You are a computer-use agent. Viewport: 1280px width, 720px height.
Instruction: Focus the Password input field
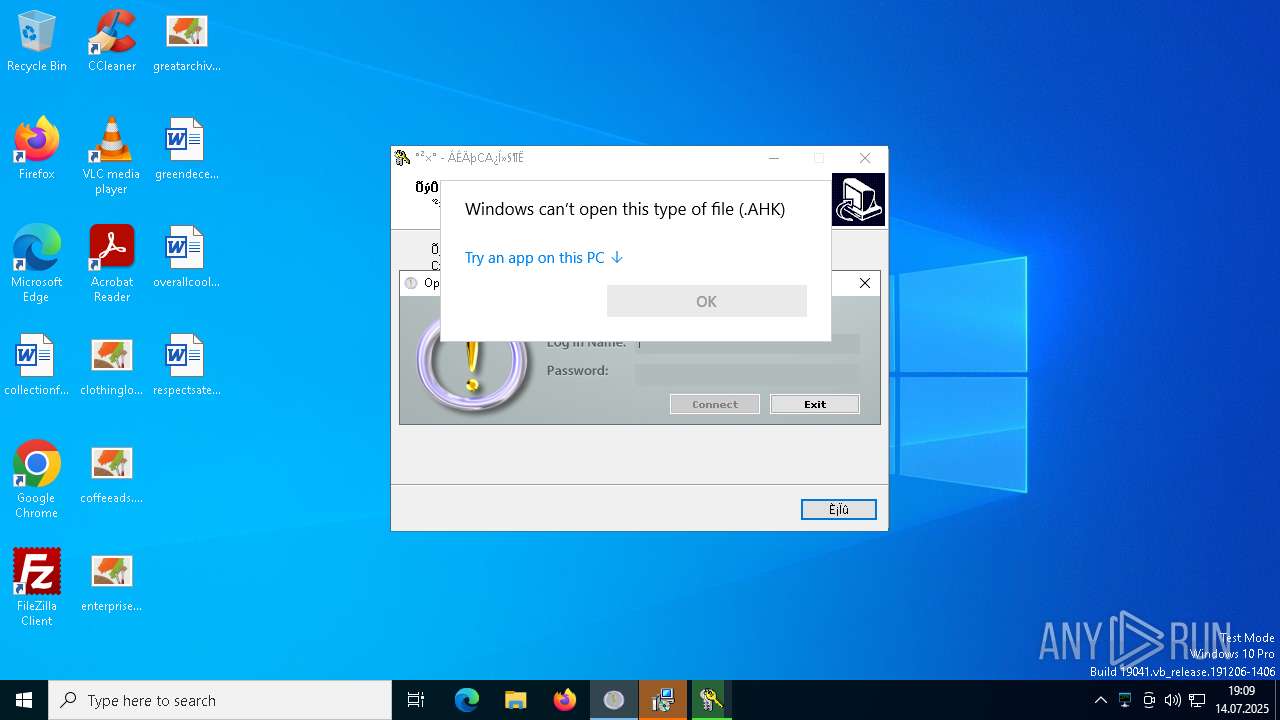[748, 373]
